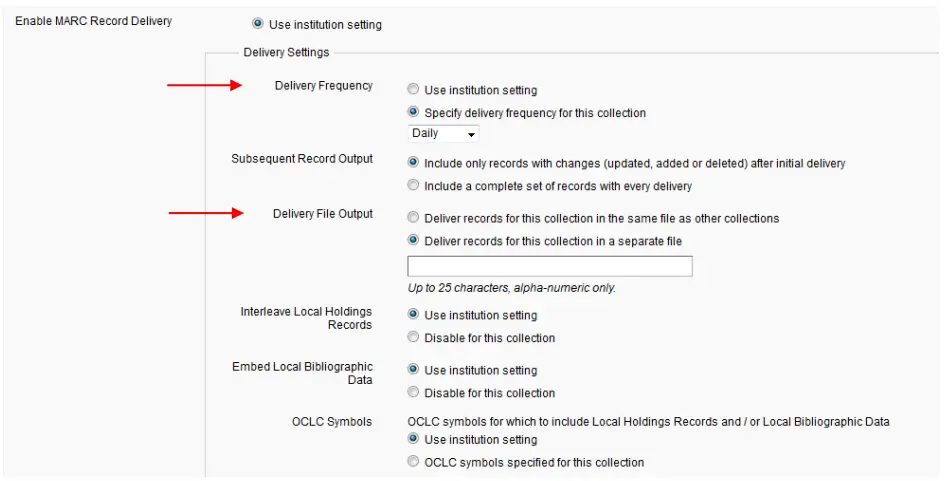
Task: Select Use institution setting for Interleave Local Holdings
Action: pyautogui.click(x=414, y=315)
